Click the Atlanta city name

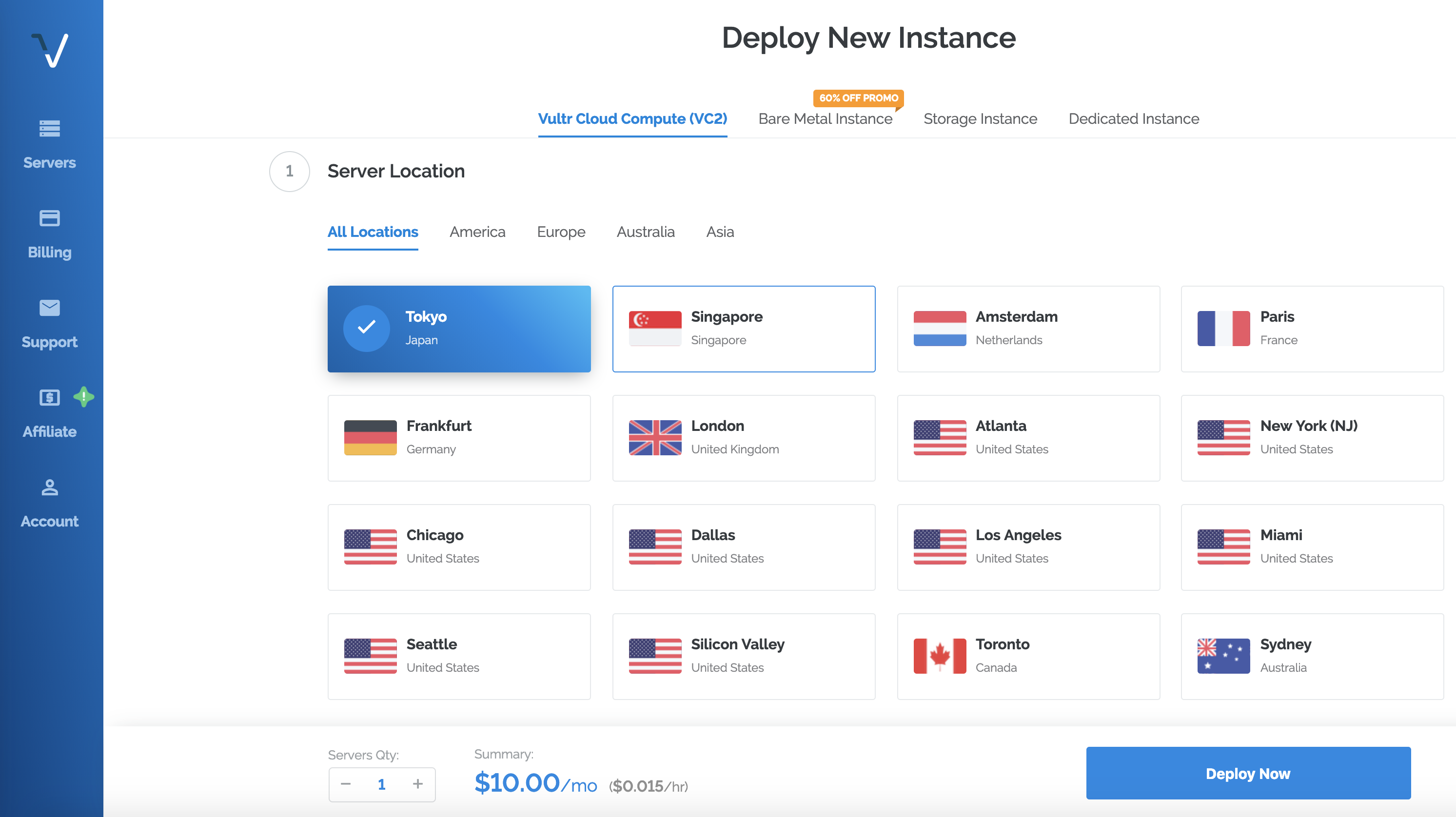[1001, 426]
